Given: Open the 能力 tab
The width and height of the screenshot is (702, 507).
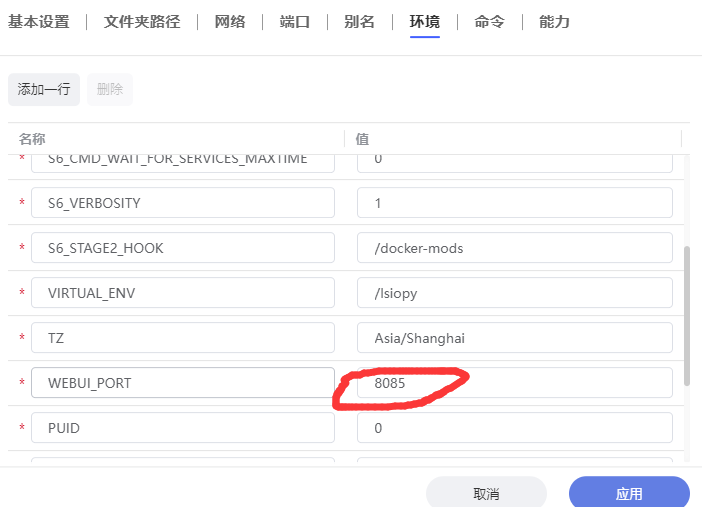Looking at the screenshot, I should (x=554, y=22).
